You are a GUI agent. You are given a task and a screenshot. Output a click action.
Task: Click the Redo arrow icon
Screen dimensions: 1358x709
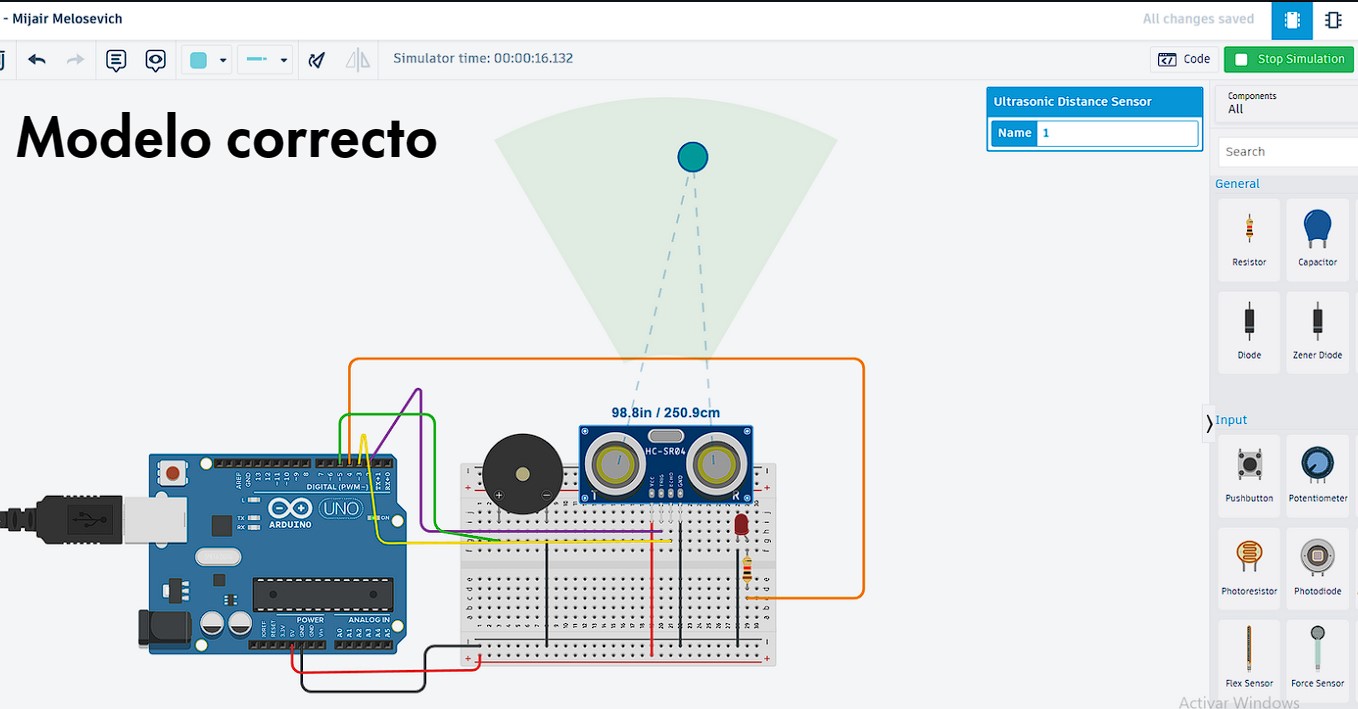click(75, 60)
